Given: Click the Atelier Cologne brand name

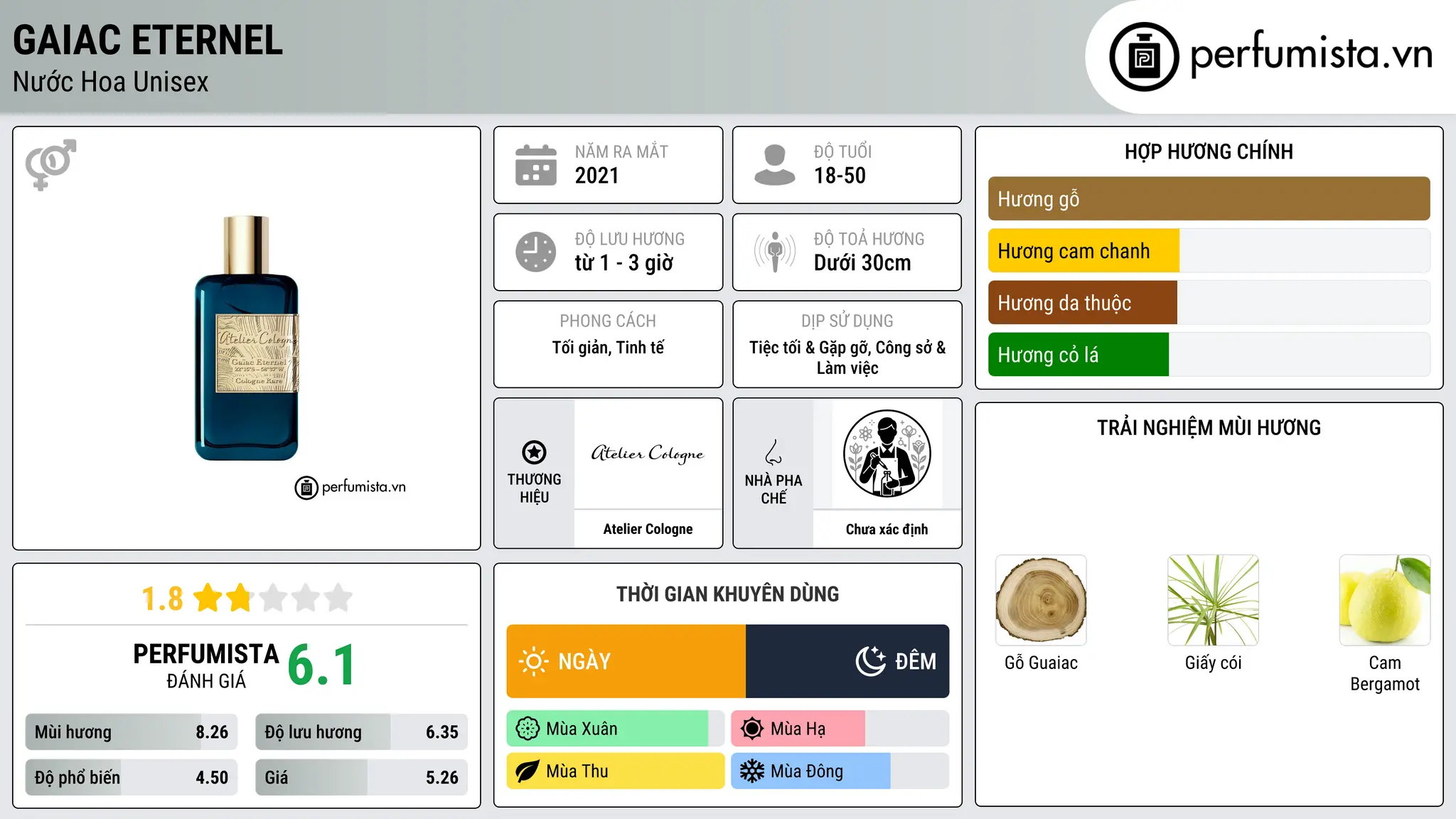Looking at the screenshot, I should 648,529.
